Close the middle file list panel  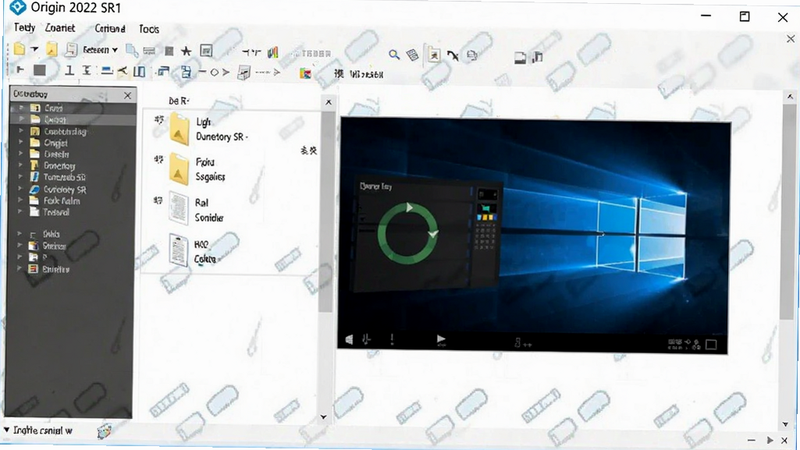(329, 102)
